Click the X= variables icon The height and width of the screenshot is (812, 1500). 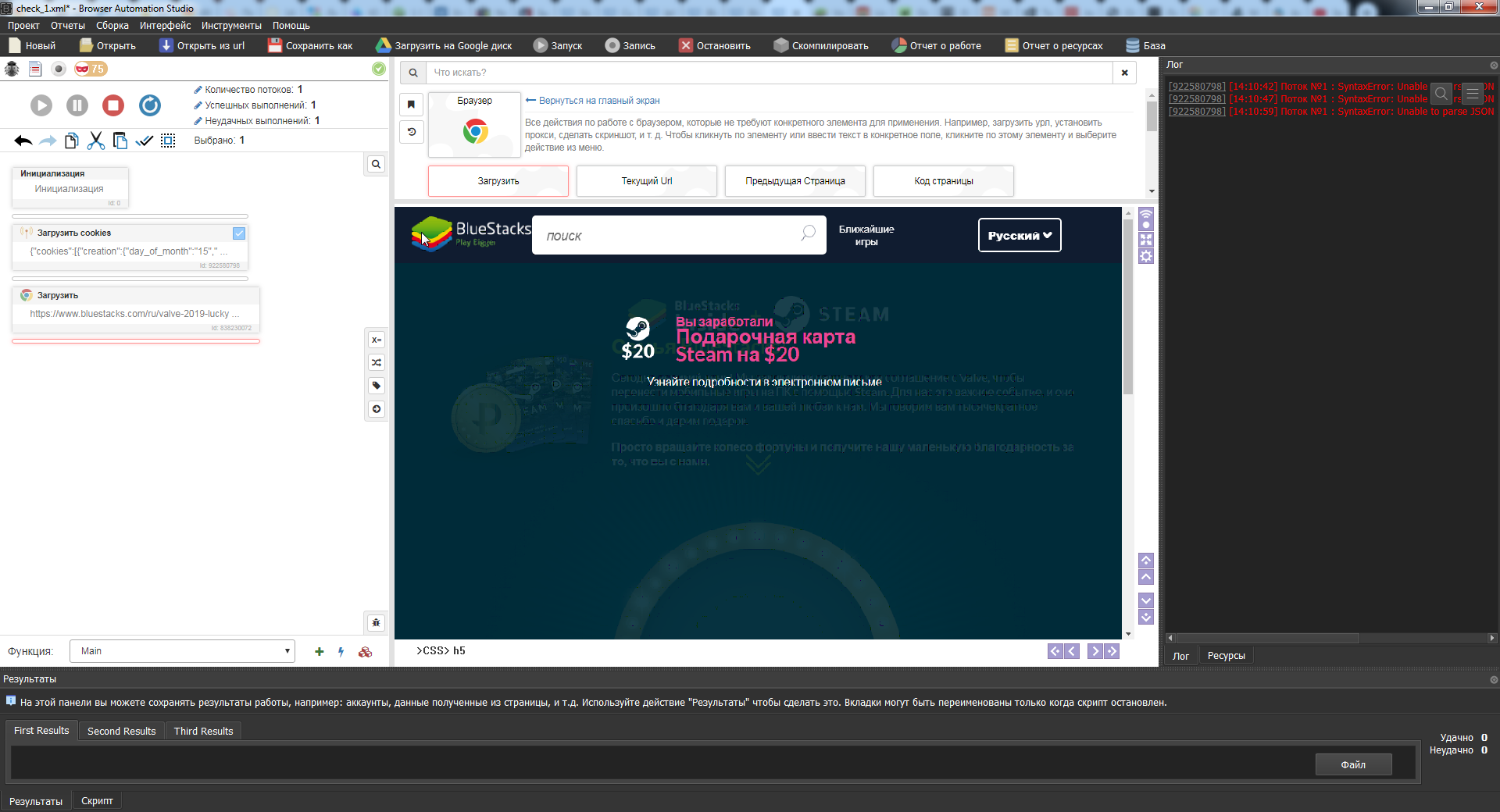pos(377,340)
